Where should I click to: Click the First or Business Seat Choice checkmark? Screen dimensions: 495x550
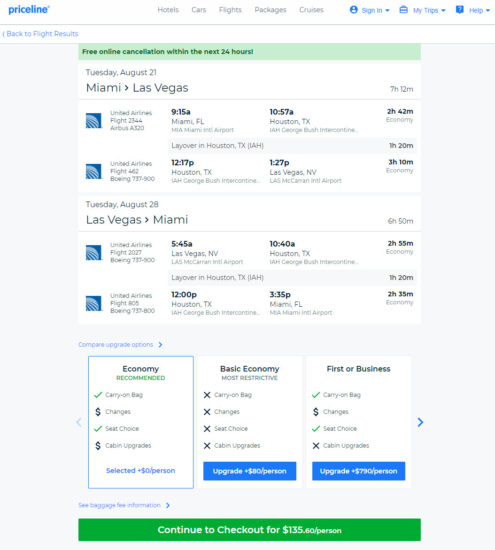(316, 429)
